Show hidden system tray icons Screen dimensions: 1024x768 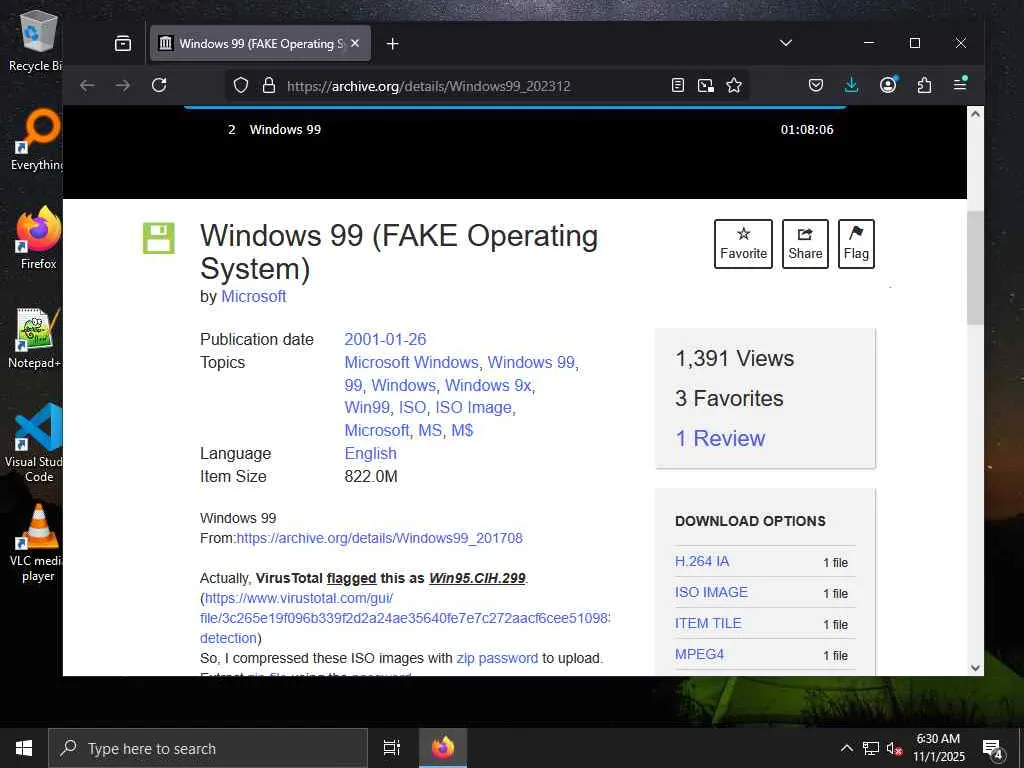[x=846, y=748]
